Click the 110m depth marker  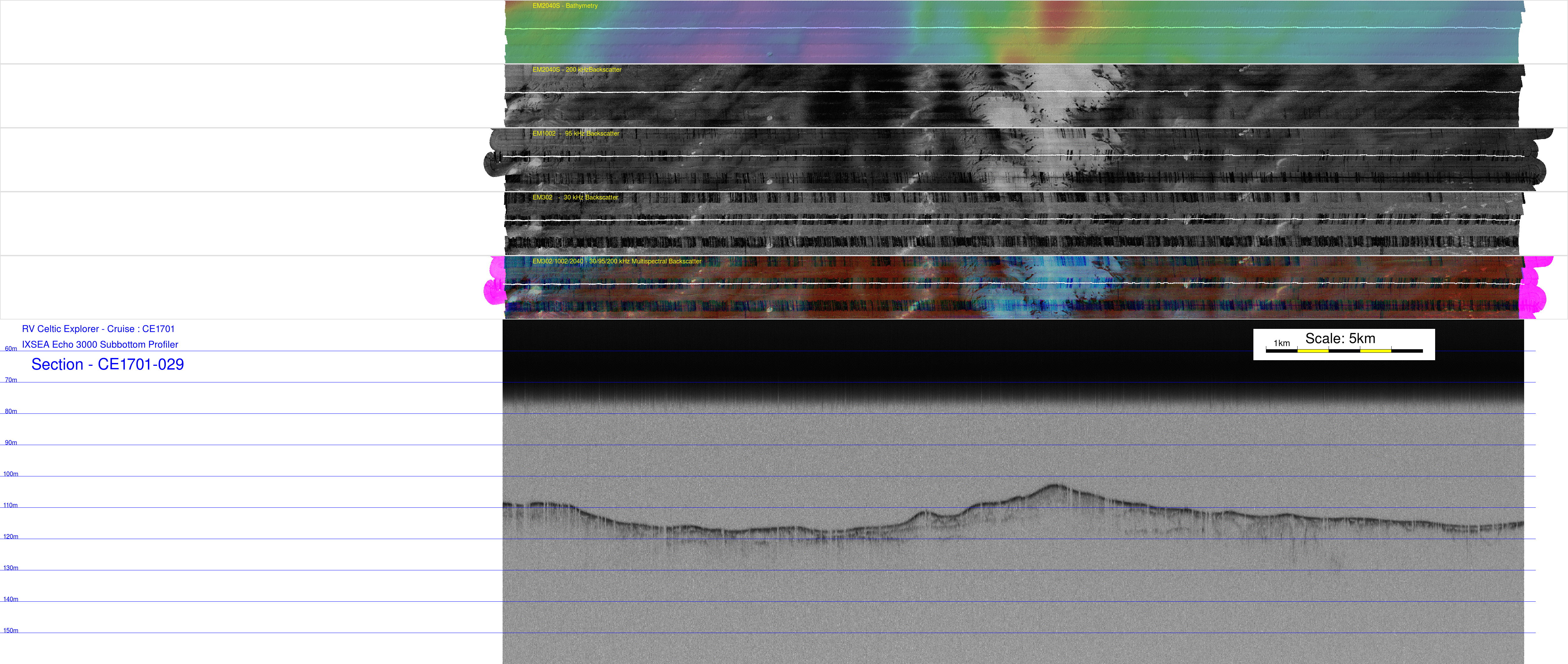coord(11,506)
